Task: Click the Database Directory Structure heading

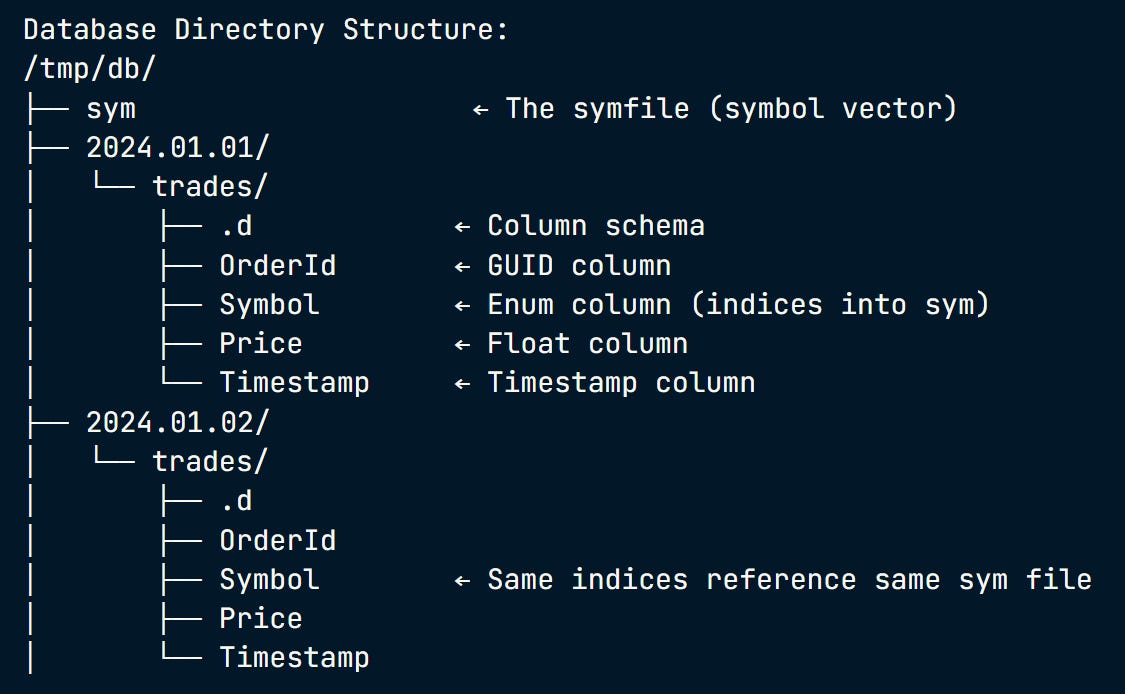Action: [x=265, y=30]
